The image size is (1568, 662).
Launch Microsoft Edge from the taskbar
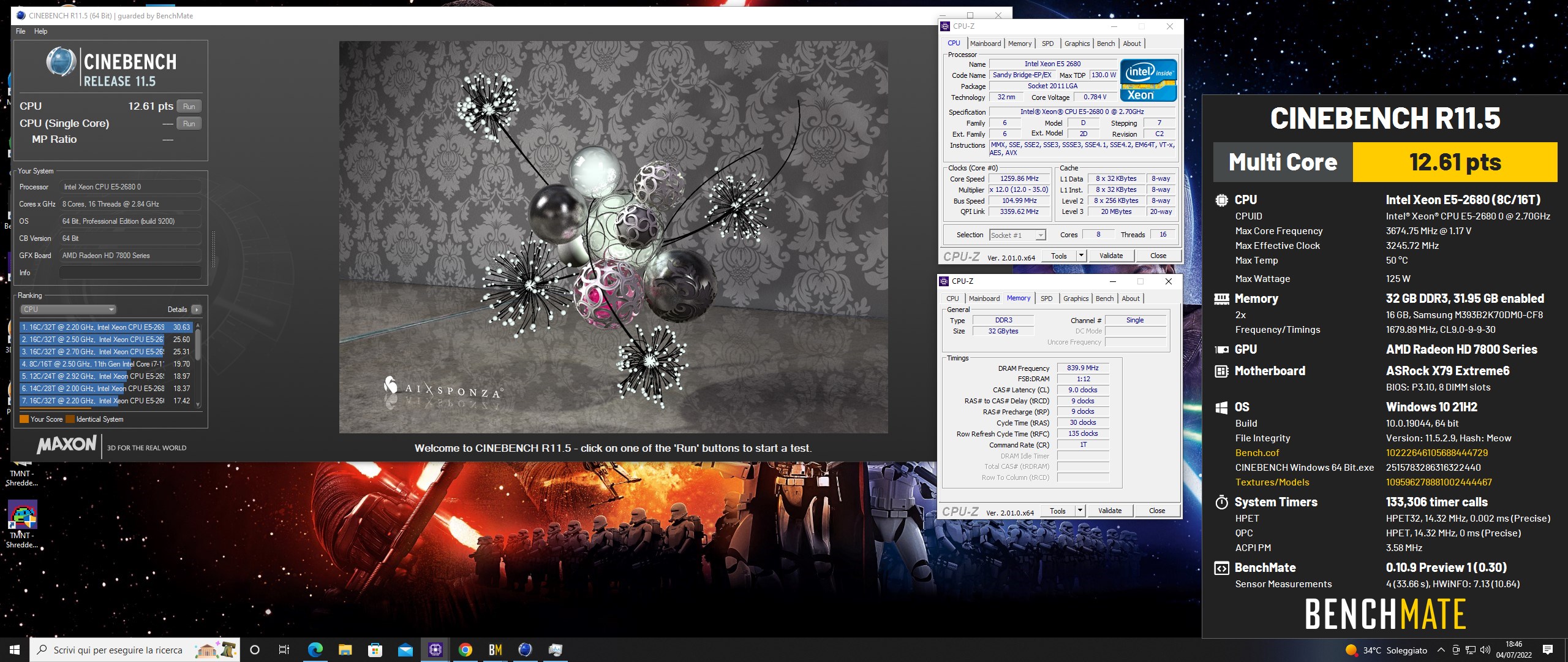click(315, 650)
